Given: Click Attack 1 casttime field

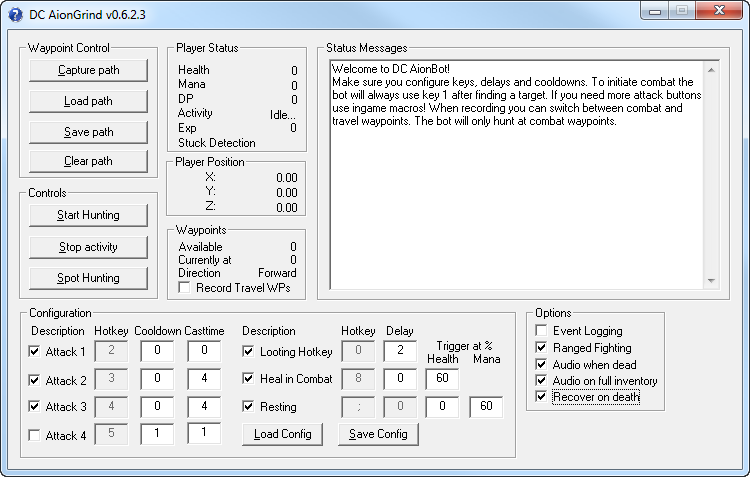Looking at the screenshot, I should click(x=204, y=351).
